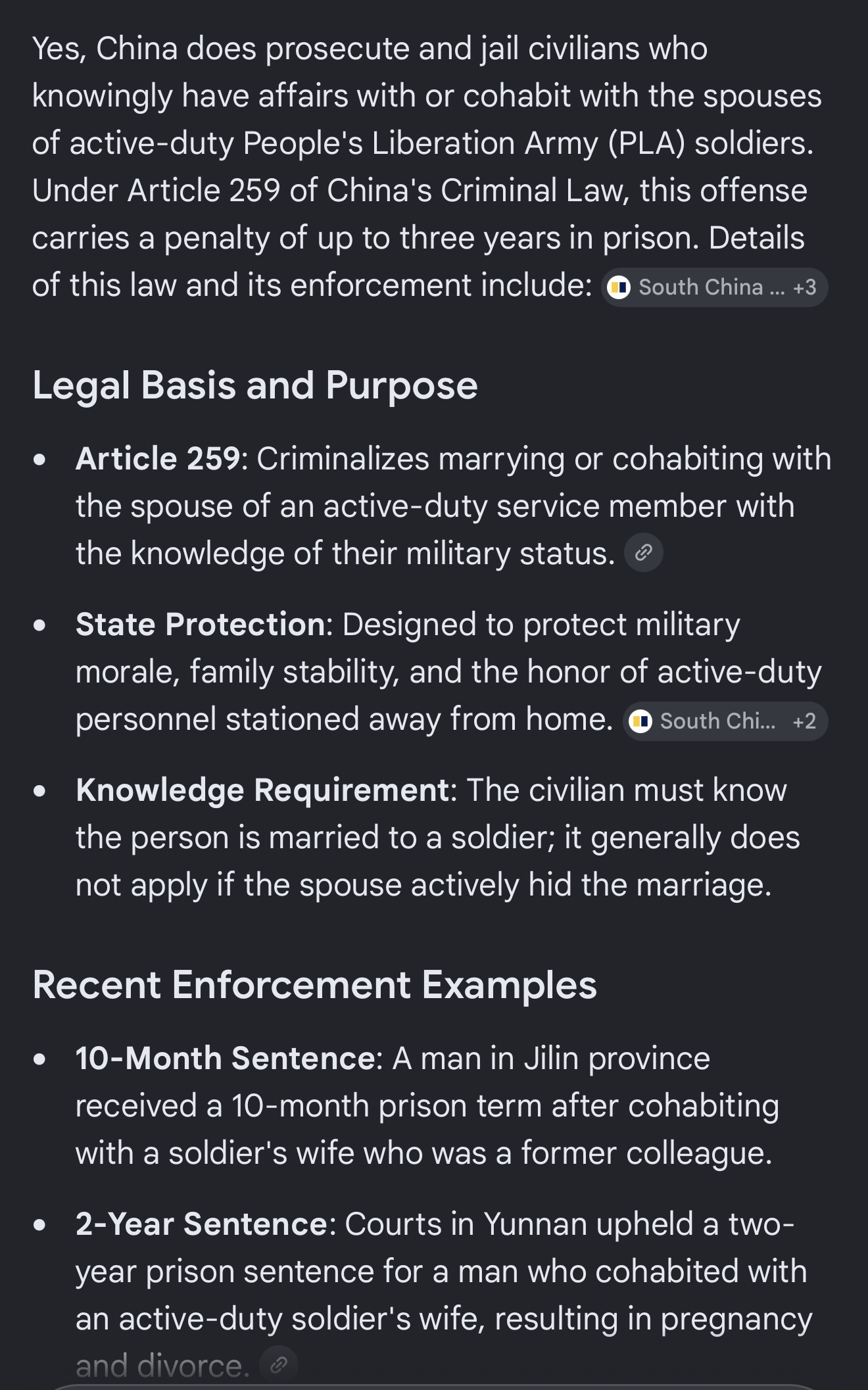868x1390 pixels.
Task: Open the "South China ... +3" source chip
Action: [714, 287]
